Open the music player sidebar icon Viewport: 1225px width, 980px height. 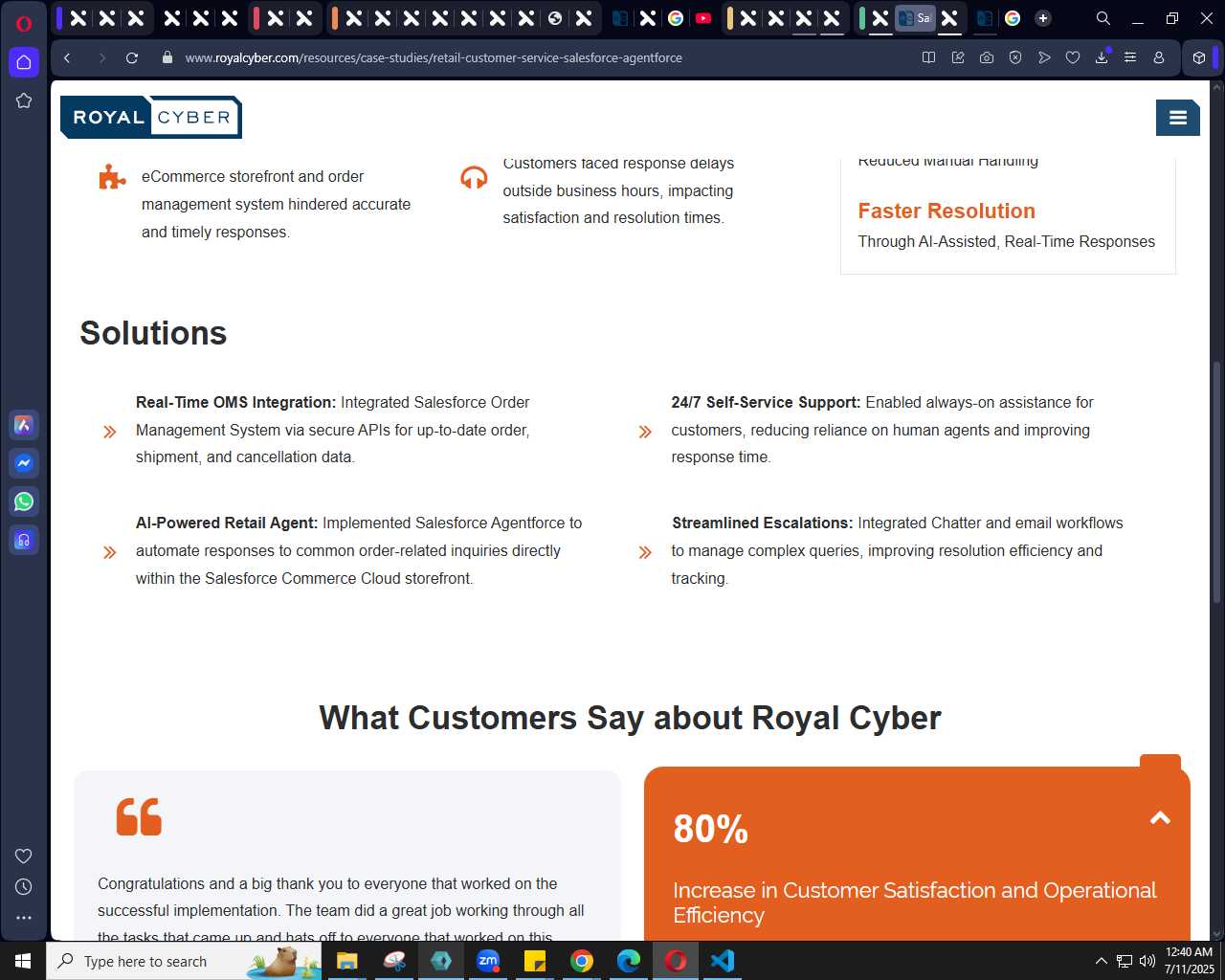point(24,540)
